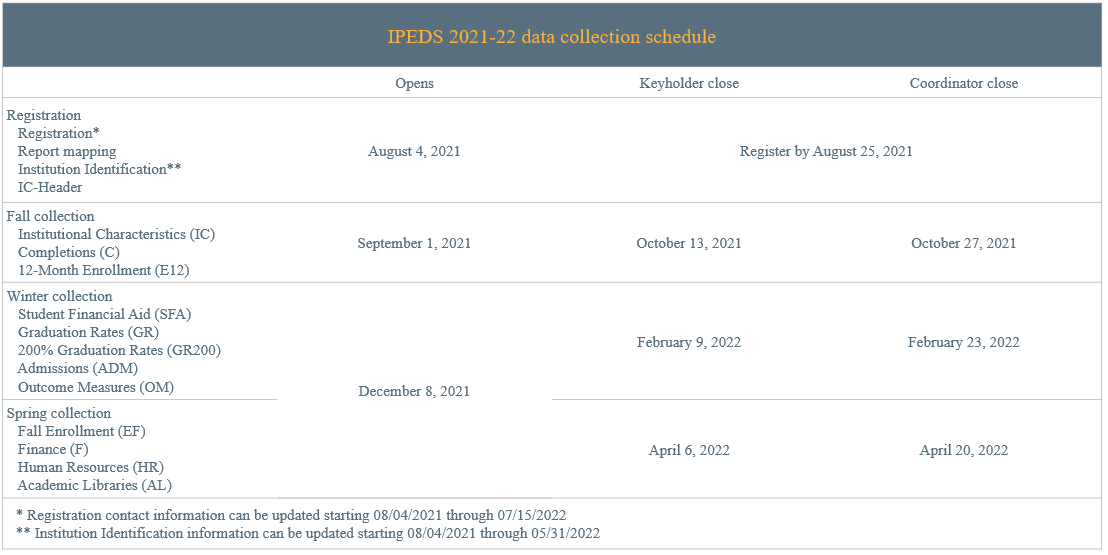Image resolution: width=1108 pixels, height=555 pixels.
Task: Select the 12-Month Enrollment (E12) component
Action: (x=104, y=270)
